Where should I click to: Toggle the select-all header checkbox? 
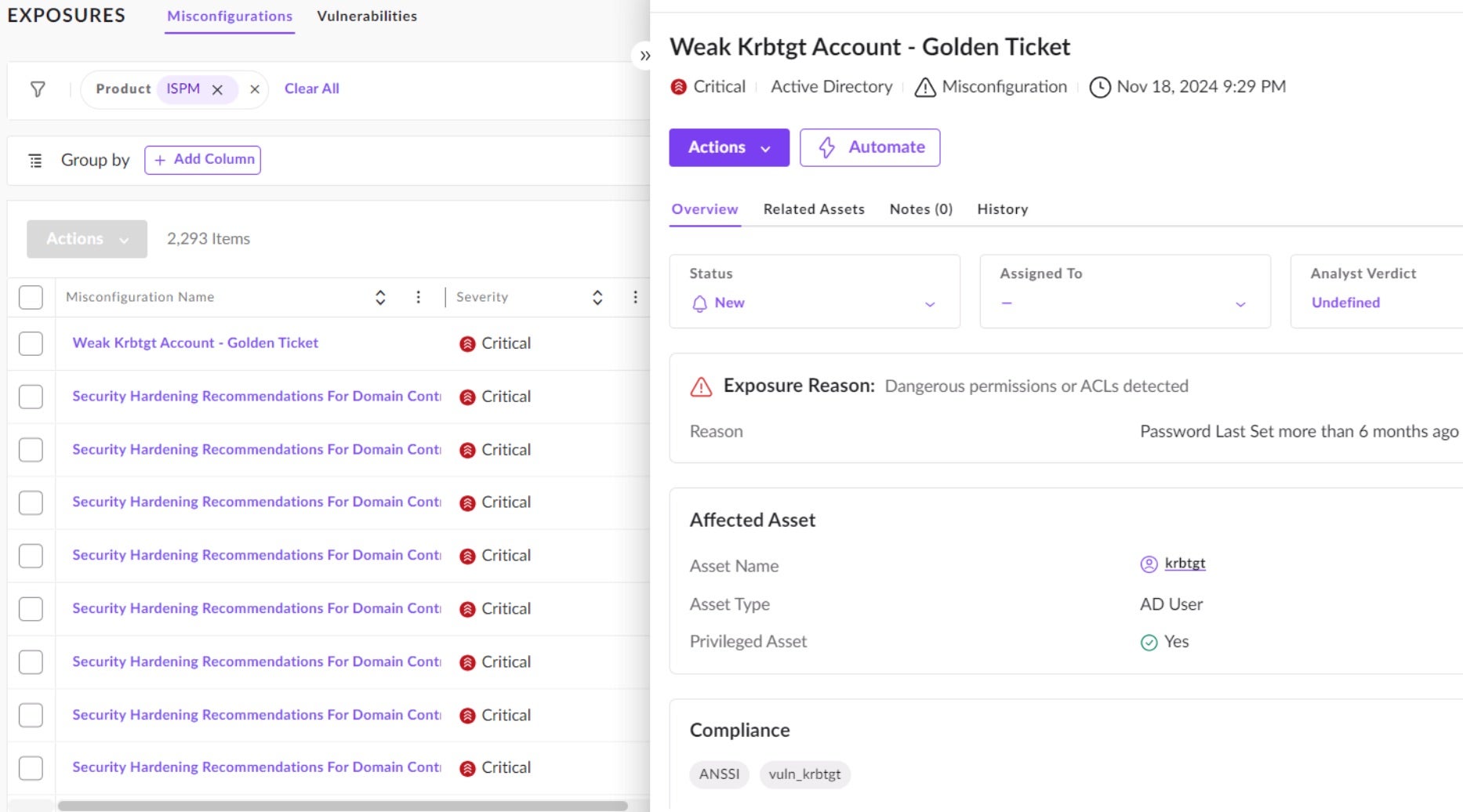pyautogui.click(x=31, y=297)
